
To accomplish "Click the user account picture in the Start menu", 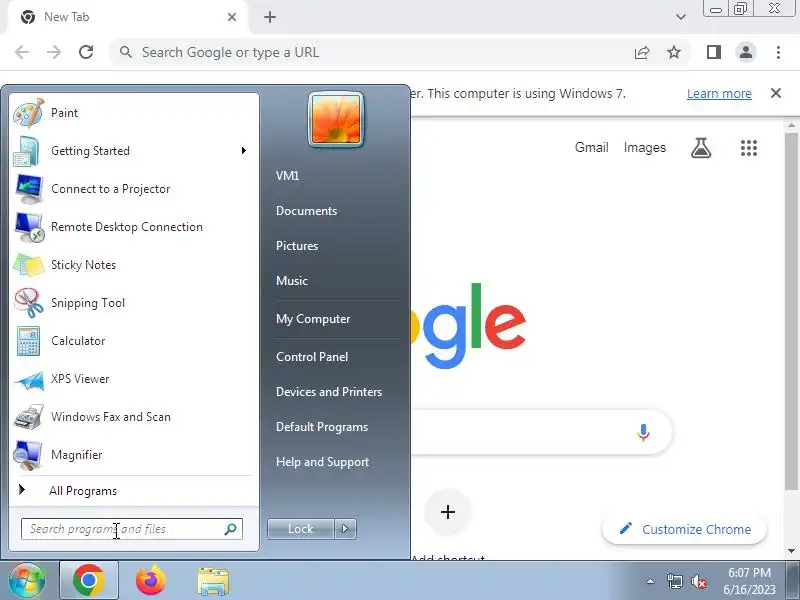I will pyautogui.click(x=336, y=120).
